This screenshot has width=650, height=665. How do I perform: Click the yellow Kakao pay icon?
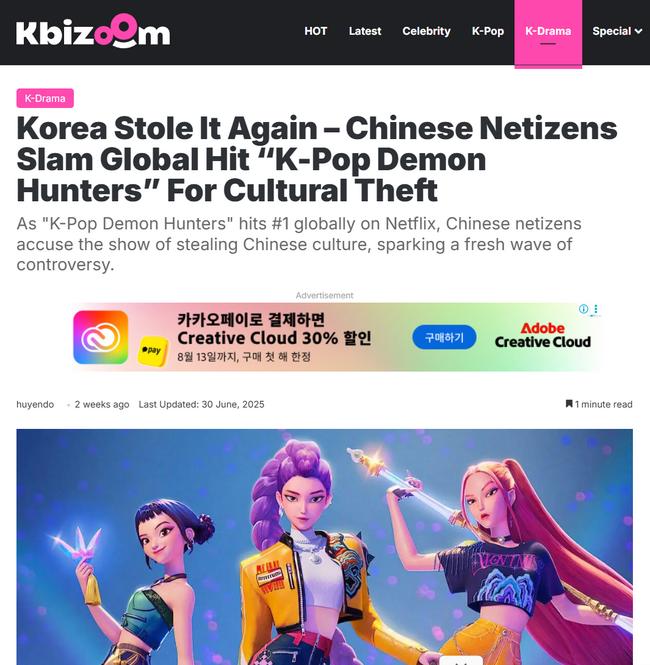[x=152, y=351]
